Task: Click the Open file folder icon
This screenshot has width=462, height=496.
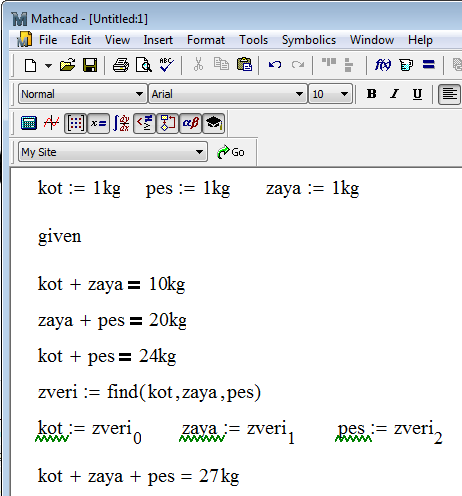Action: (68, 65)
